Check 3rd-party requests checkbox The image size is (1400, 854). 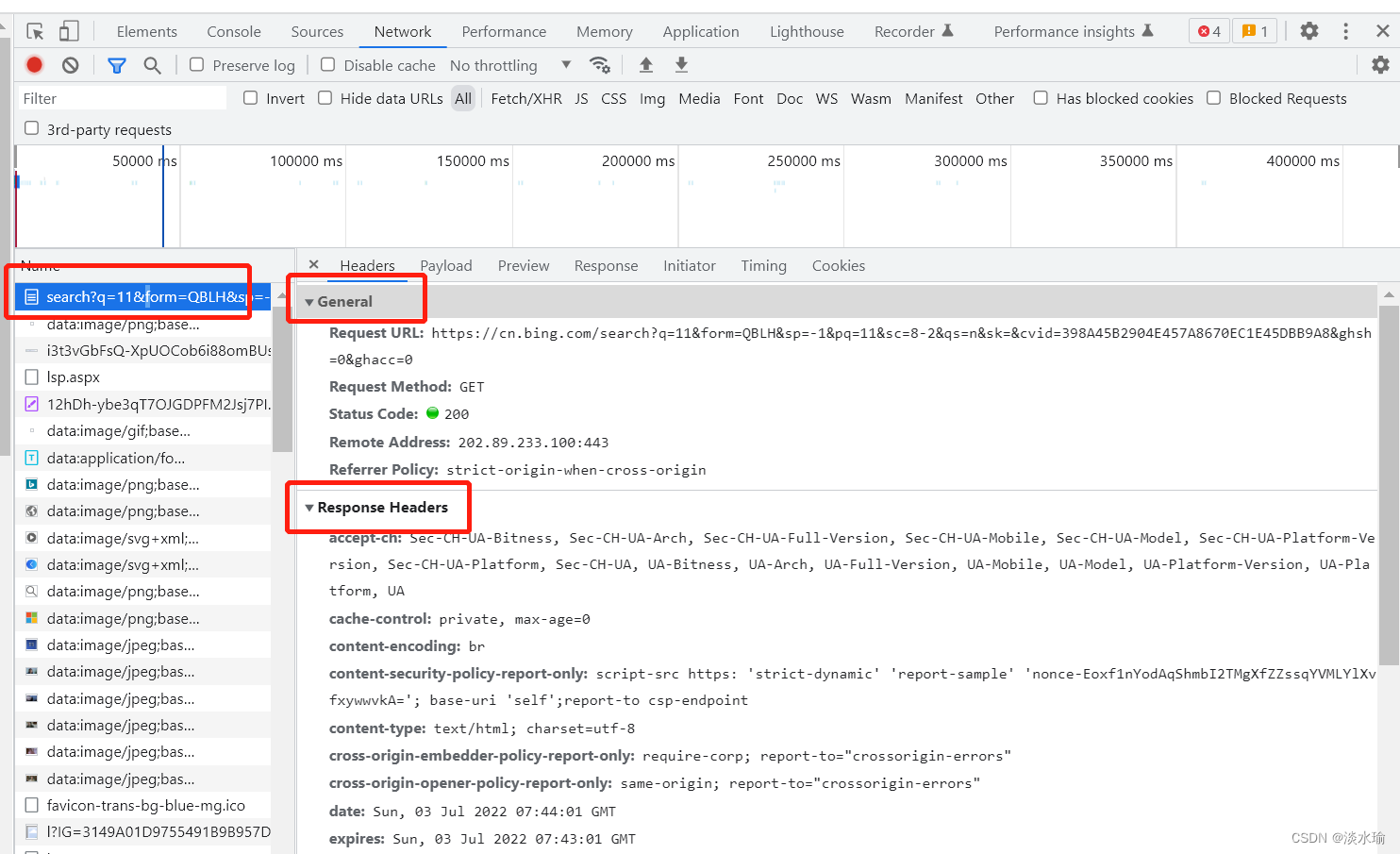coord(31,128)
